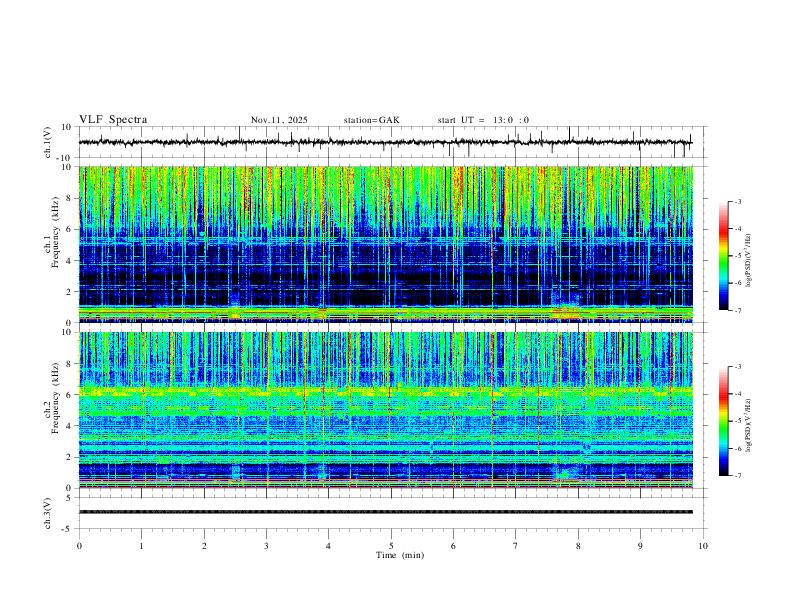Click time axis tick label '8'
This screenshot has width=792, height=612.
tap(578, 546)
